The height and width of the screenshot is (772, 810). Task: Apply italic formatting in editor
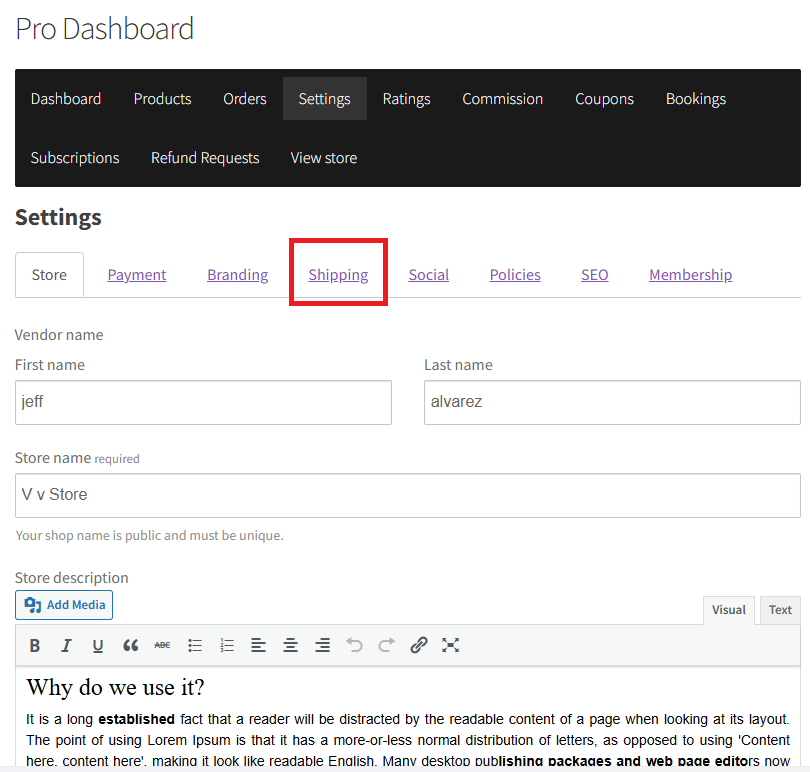66,646
